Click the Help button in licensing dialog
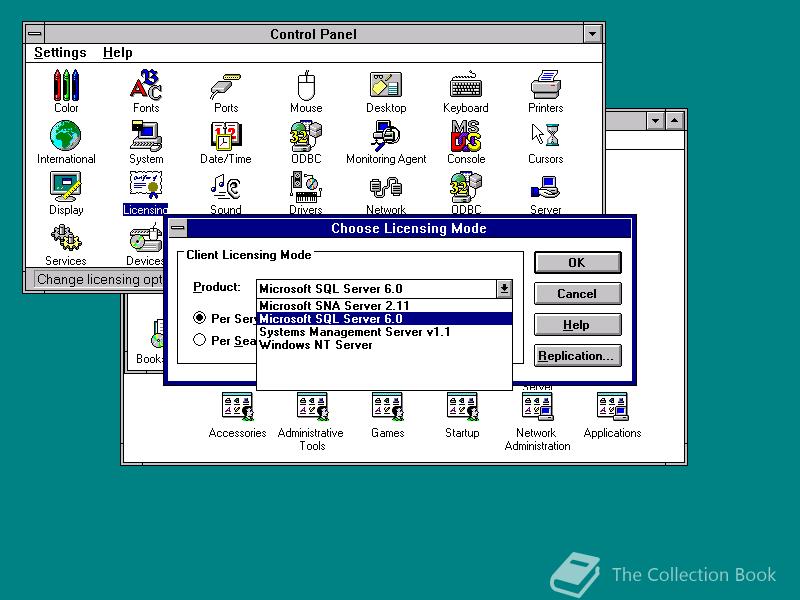Screen dimensions: 800x600 pyautogui.click(x=578, y=324)
